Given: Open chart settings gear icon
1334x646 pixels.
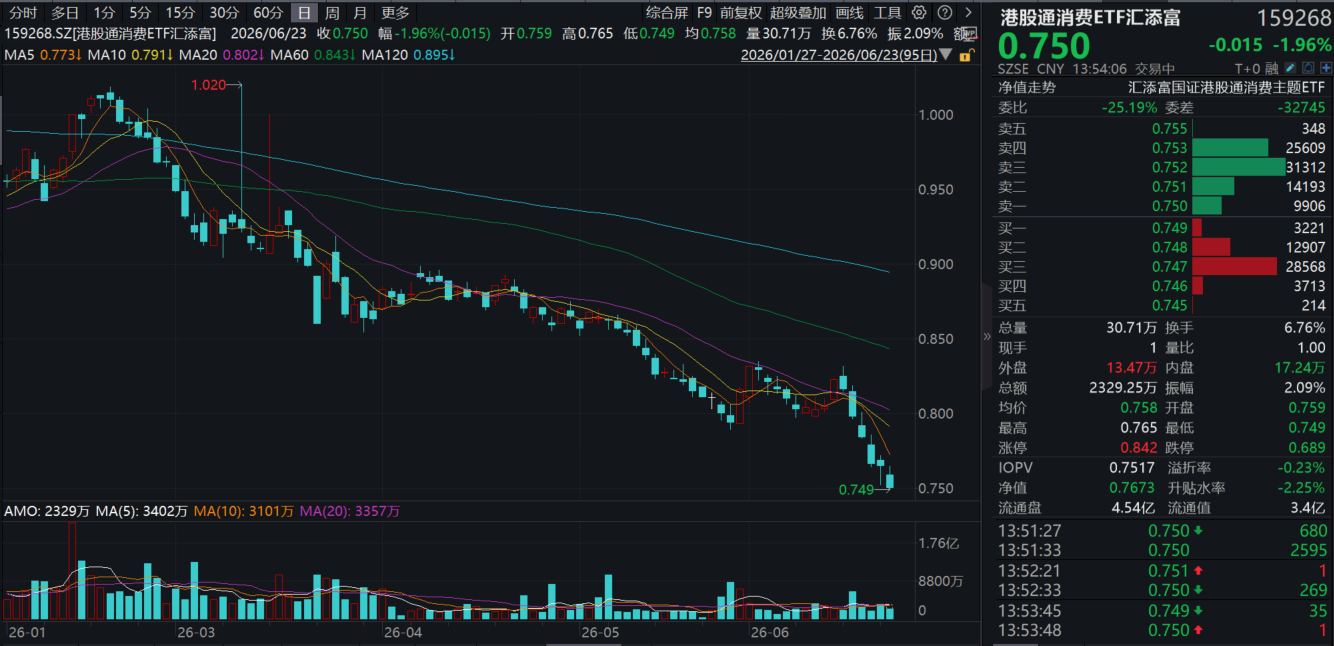Looking at the screenshot, I should [919, 13].
